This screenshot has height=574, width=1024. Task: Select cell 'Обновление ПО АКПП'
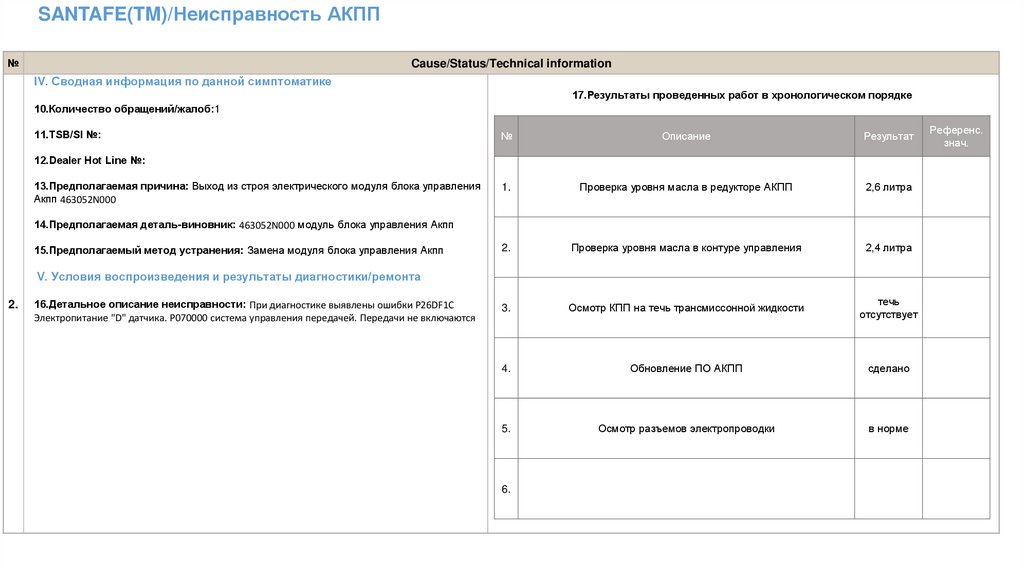point(686,368)
